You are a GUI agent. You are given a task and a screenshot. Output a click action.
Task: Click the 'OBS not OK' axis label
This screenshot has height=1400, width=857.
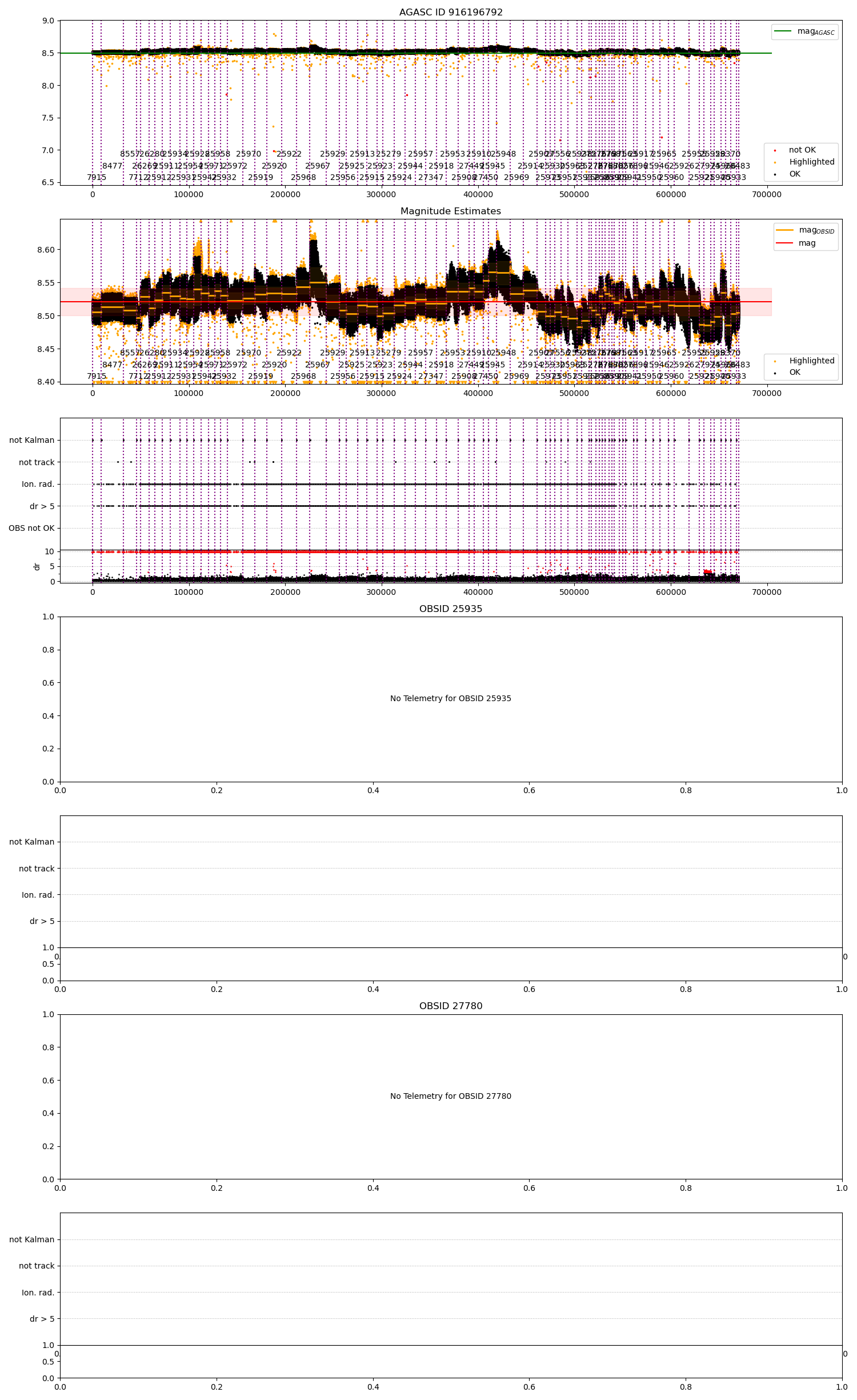(31, 528)
